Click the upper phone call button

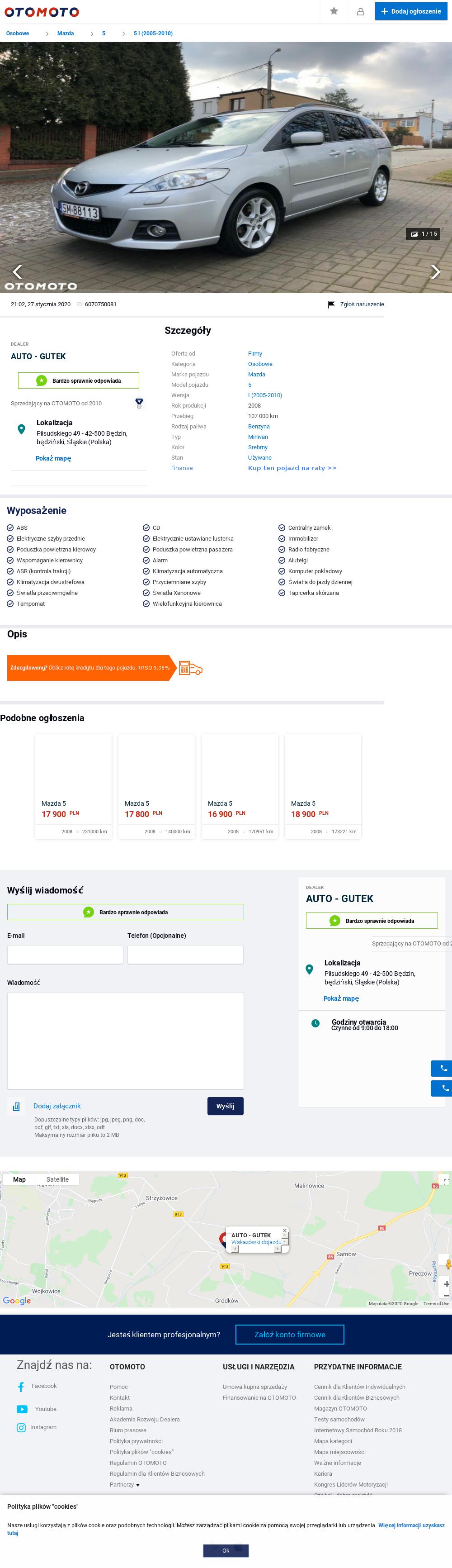pos(442,1068)
